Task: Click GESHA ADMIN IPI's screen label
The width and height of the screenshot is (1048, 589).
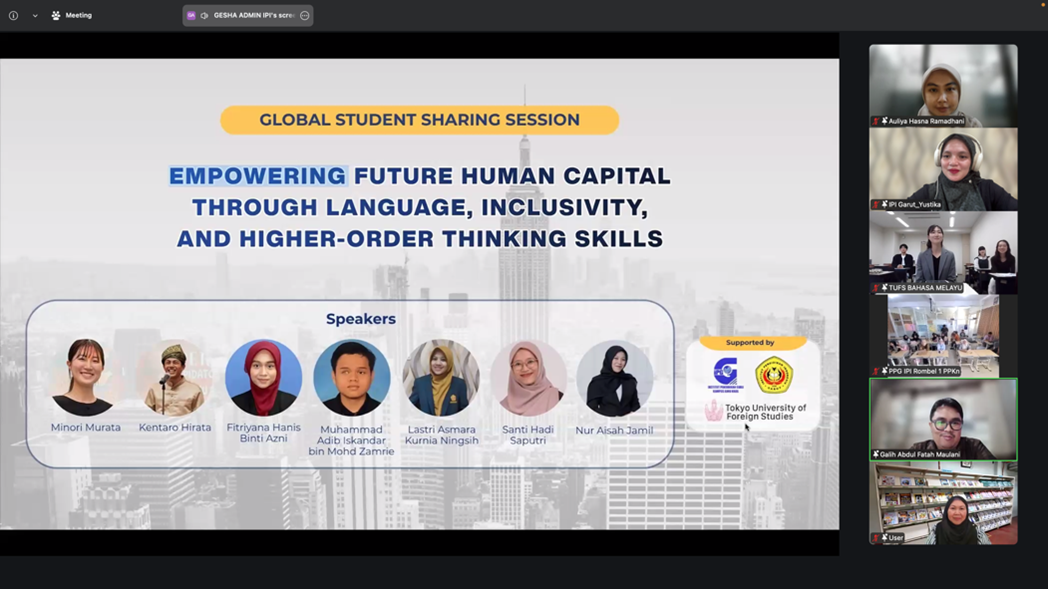Action: [x=254, y=16]
